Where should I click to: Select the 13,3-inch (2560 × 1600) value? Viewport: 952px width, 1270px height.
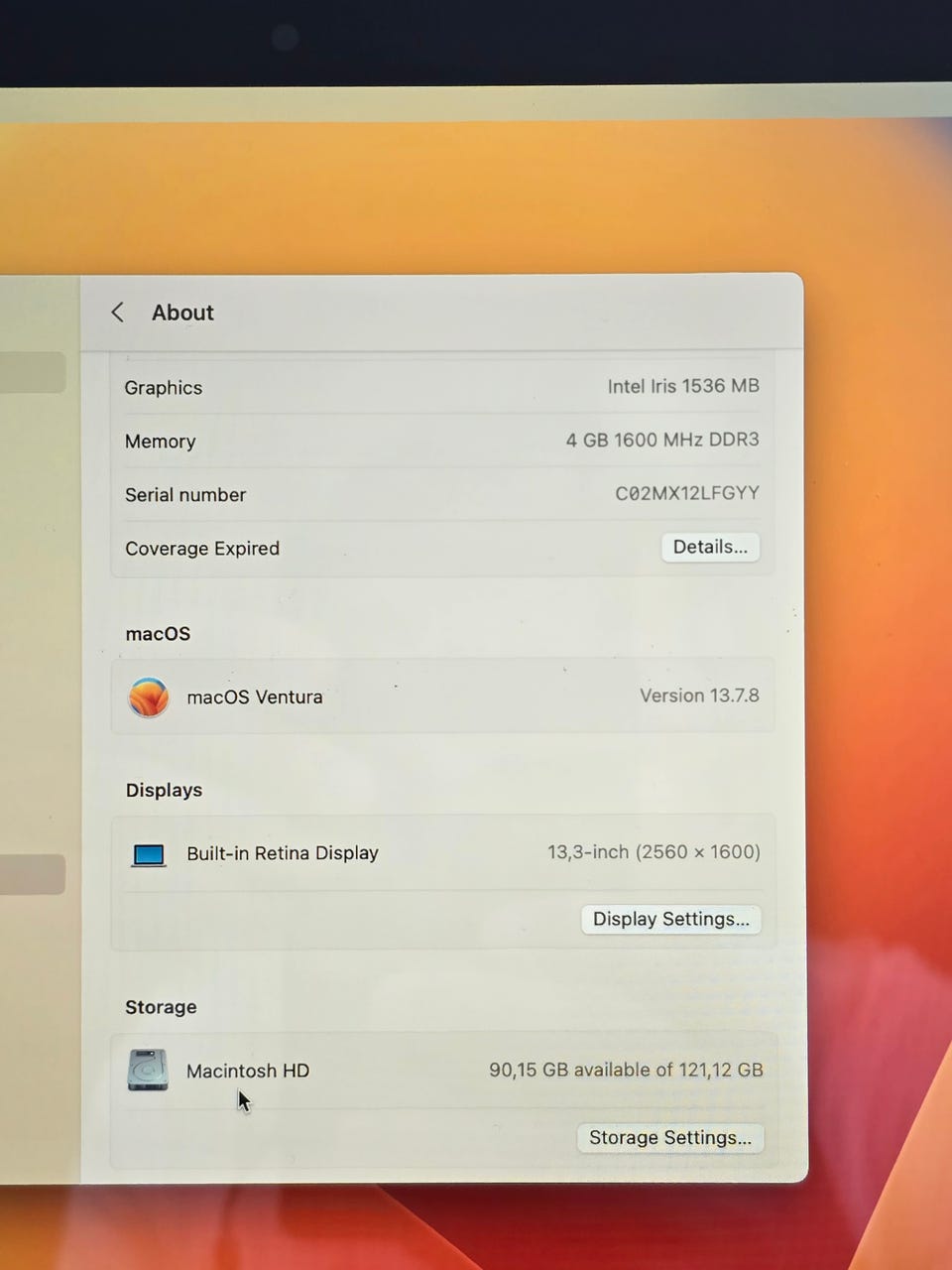(x=654, y=852)
